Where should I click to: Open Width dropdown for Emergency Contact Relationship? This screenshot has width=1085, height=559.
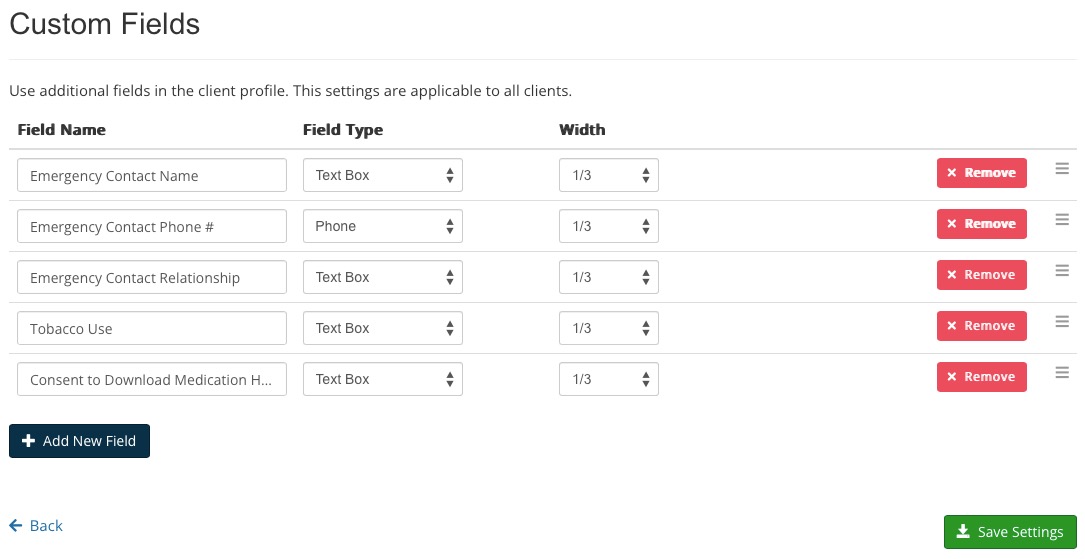click(609, 277)
